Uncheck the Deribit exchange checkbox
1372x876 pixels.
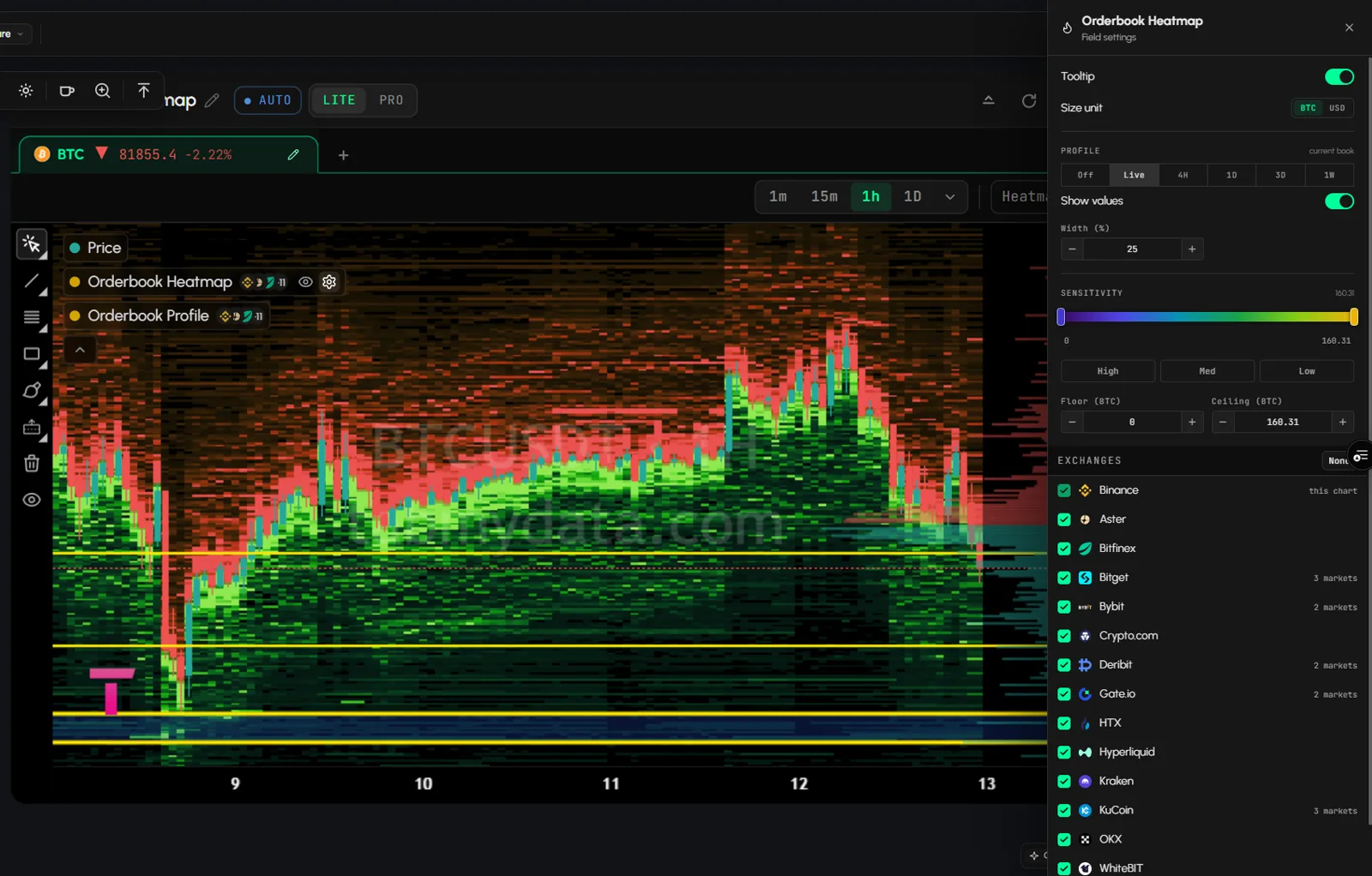click(x=1064, y=665)
